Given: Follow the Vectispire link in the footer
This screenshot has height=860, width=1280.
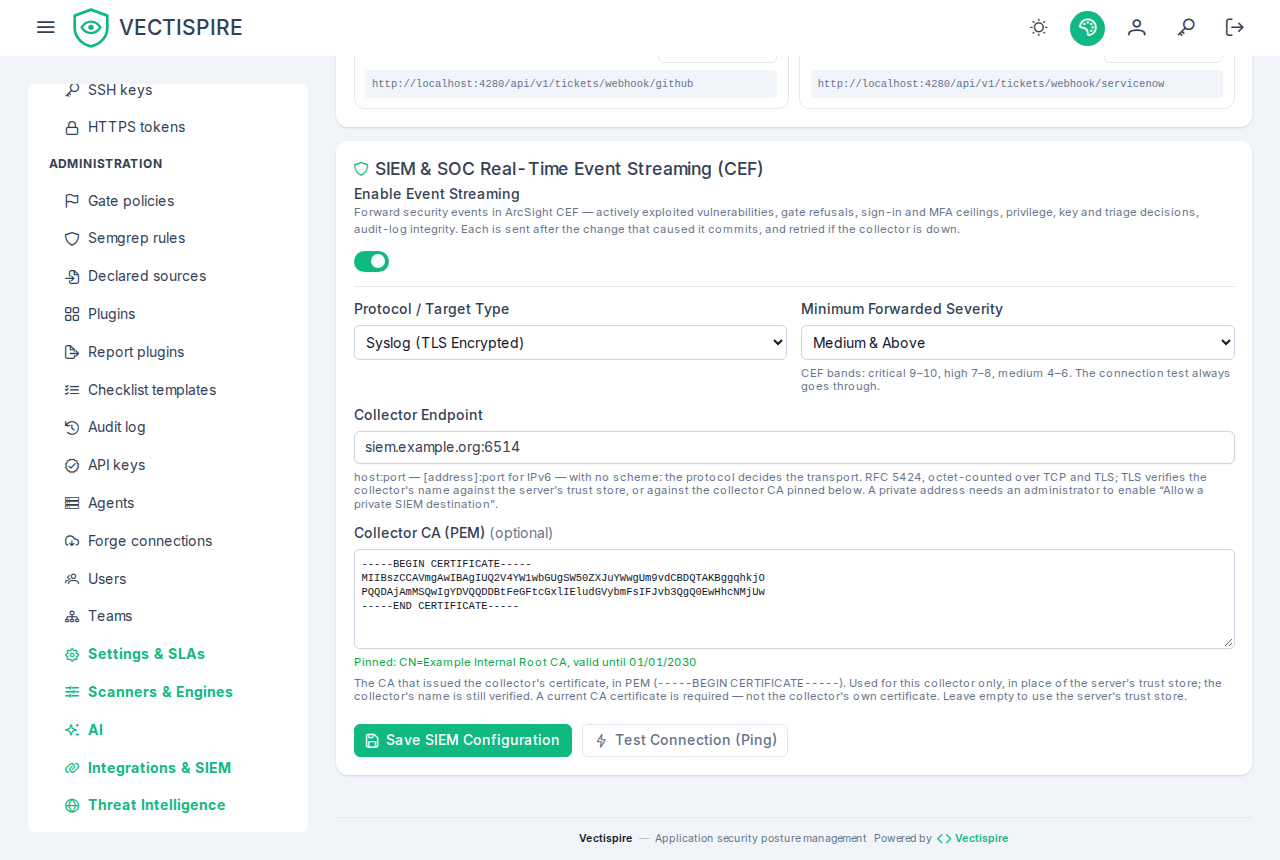Looking at the screenshot, I should pyautogui.click(x=972, y=838).
